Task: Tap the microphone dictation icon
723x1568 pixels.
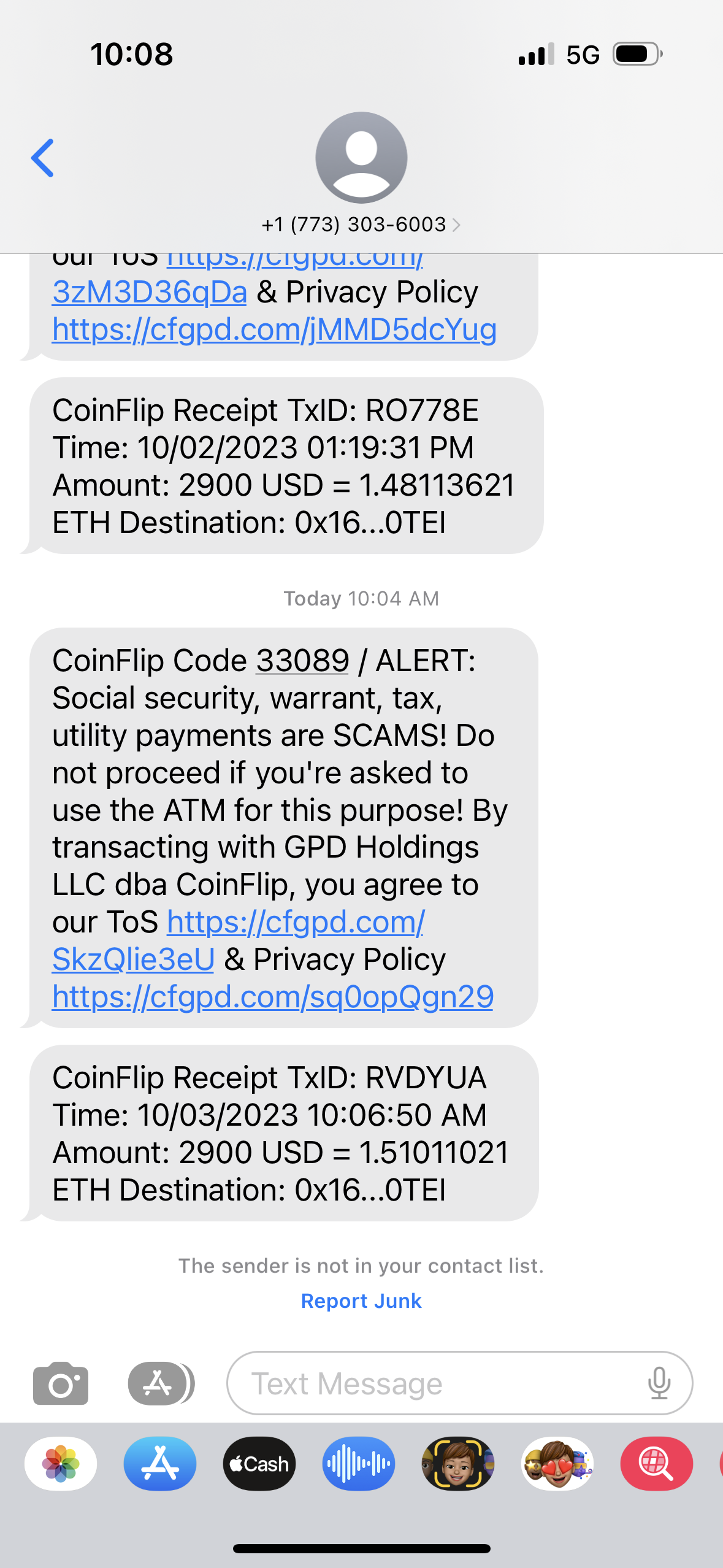Action: pyautogui.click(x=659, y=1383)
